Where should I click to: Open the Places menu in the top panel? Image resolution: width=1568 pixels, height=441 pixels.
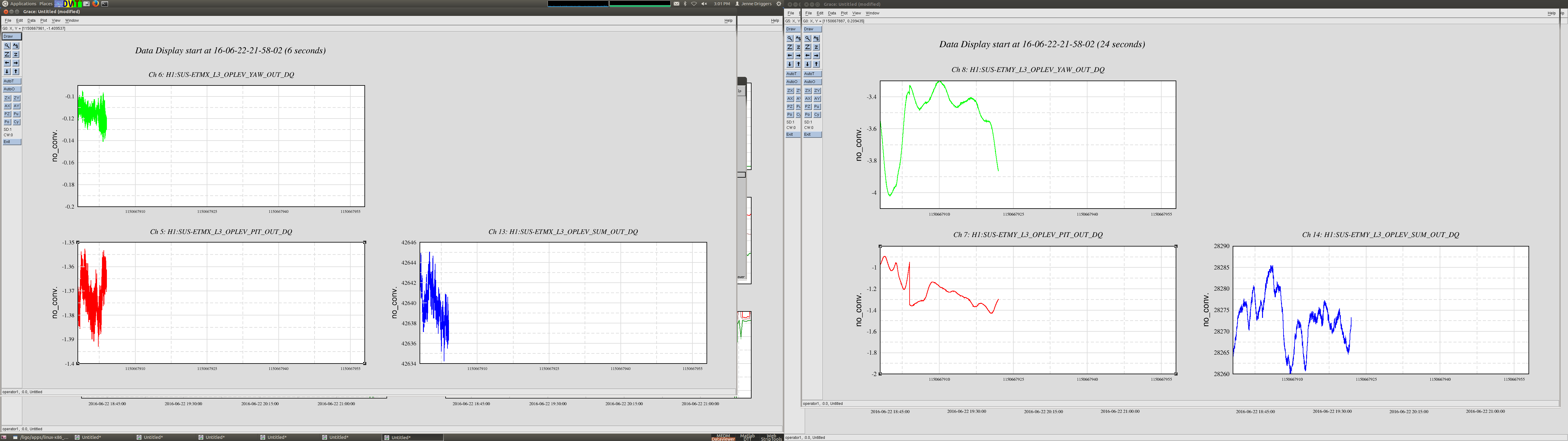[46, 4]
